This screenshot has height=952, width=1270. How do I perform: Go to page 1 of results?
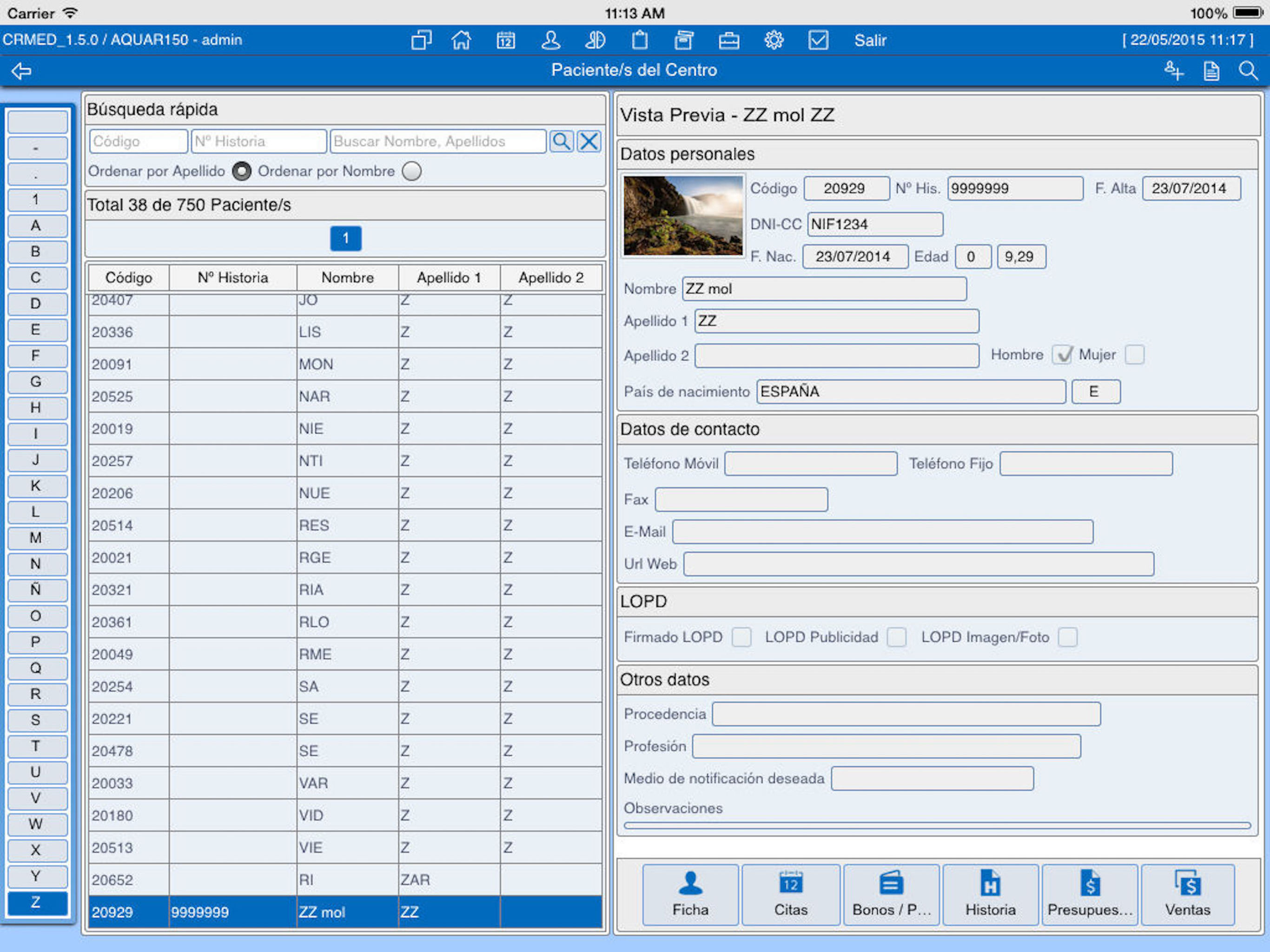(x=346, y=238)
